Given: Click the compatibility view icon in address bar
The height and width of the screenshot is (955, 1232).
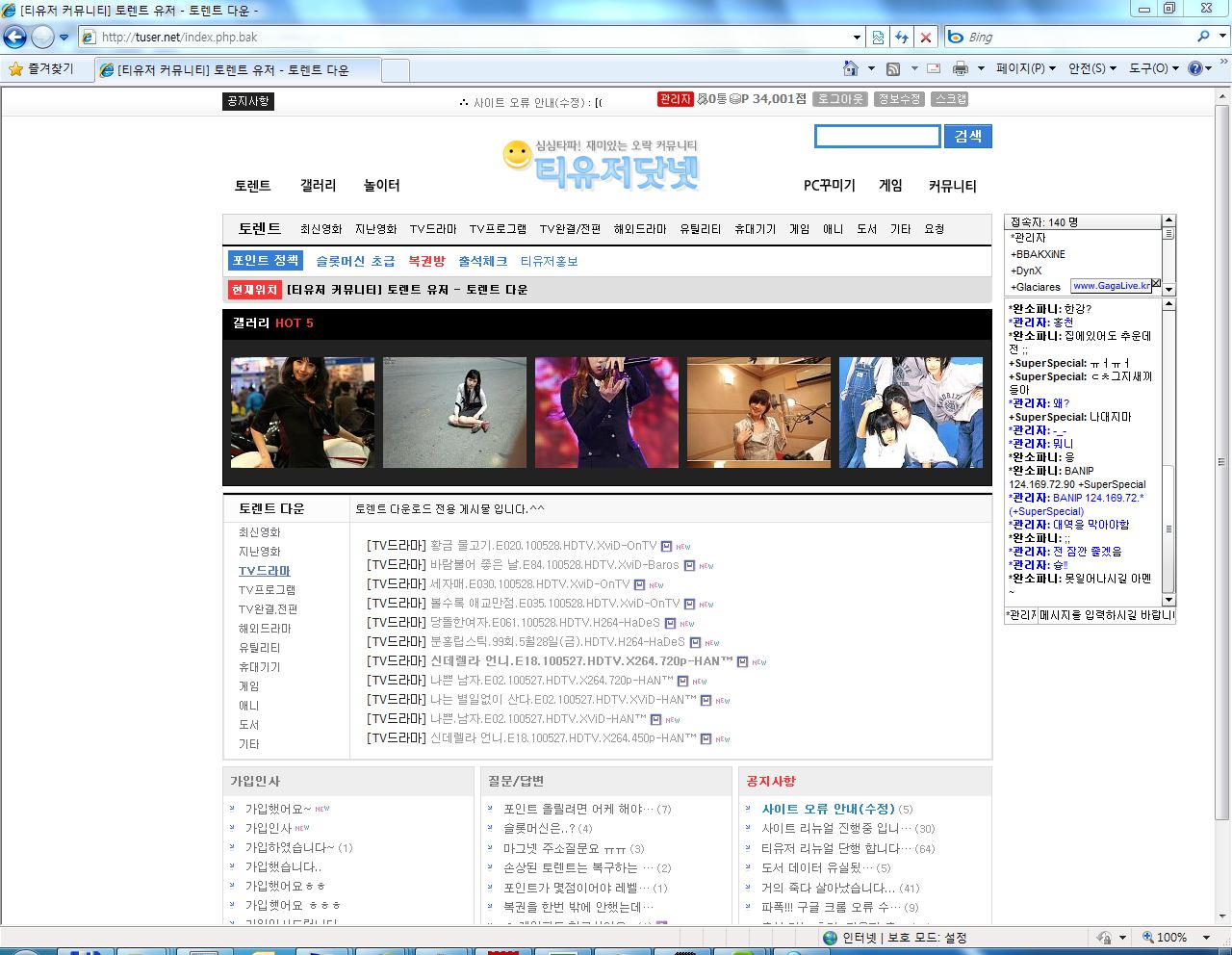Looking at the screenshot, I should [x=878, y=37].
